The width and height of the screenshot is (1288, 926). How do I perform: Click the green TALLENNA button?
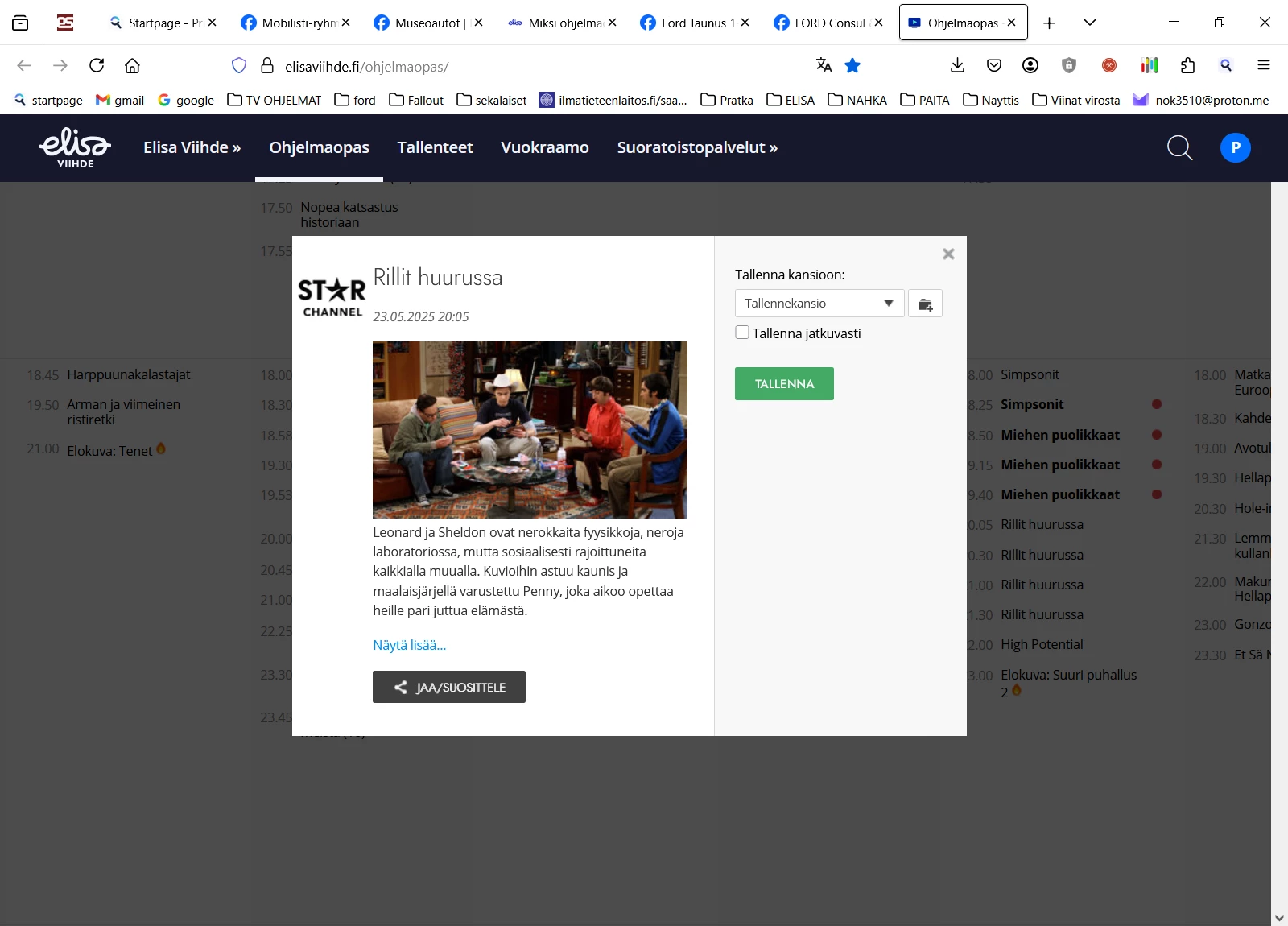tap(784, 384)
